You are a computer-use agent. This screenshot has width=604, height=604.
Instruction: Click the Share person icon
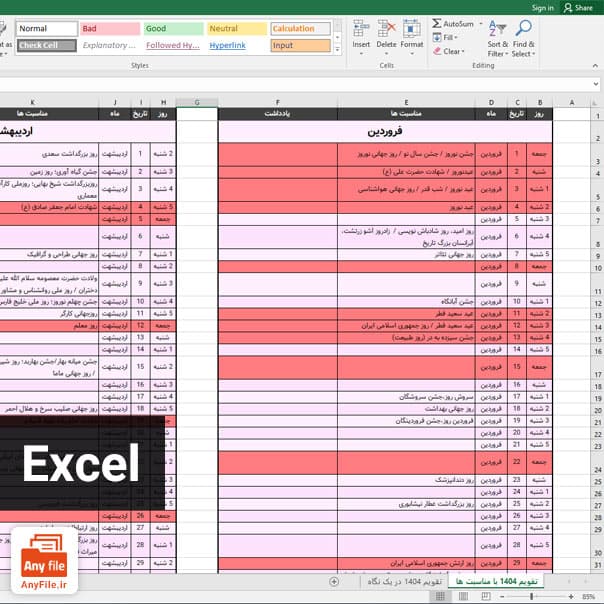[567, 8]
